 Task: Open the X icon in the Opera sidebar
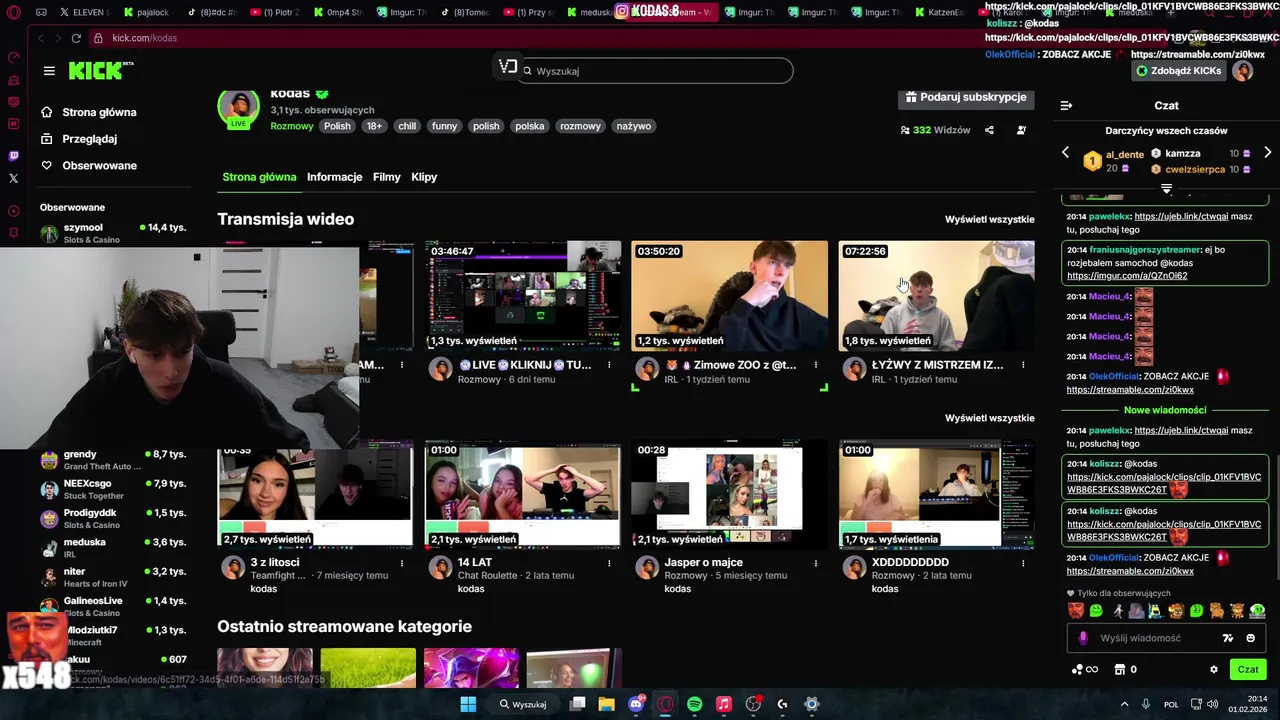(x=13, y=178)
